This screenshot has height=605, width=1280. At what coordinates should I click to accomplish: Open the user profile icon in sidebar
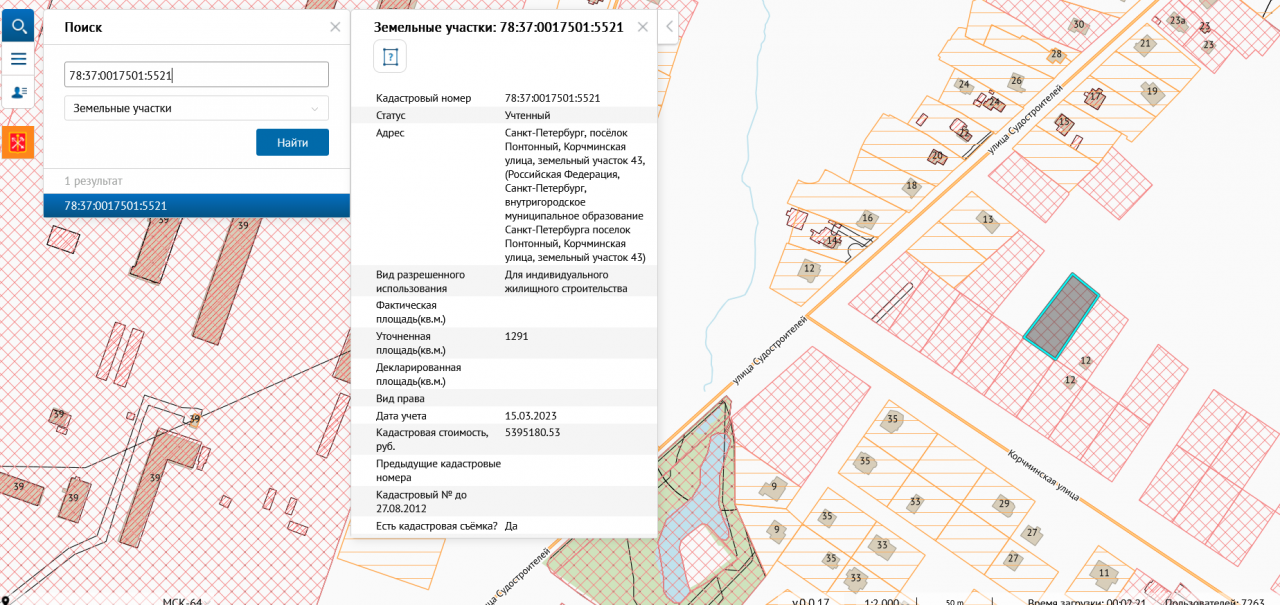(18, 92)
